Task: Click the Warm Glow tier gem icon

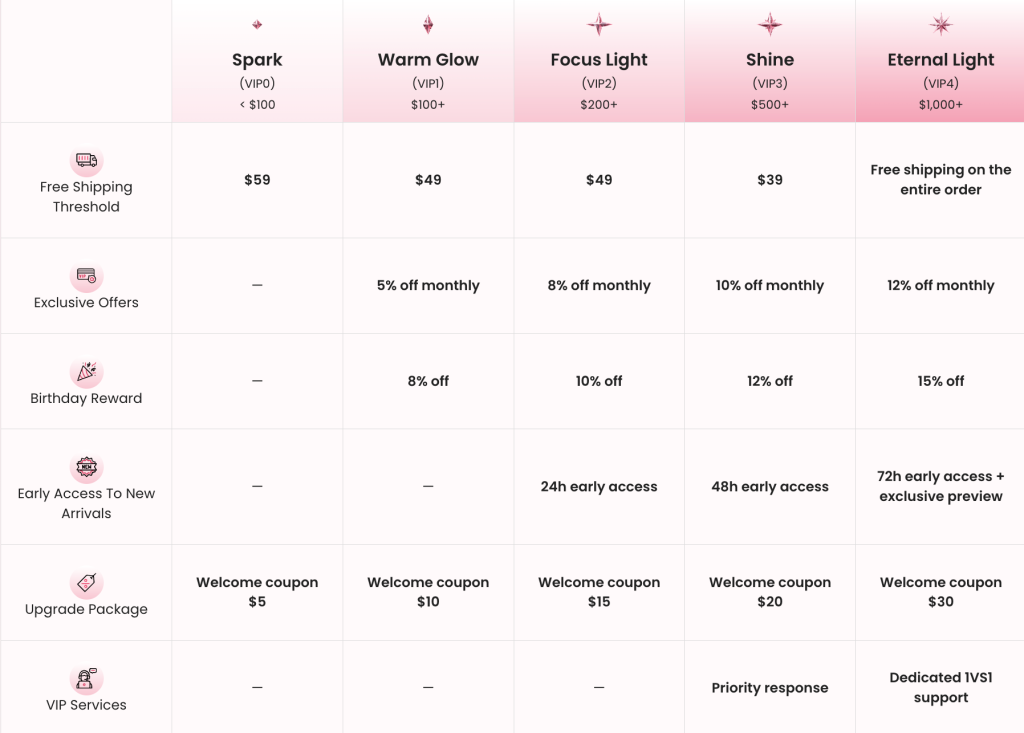Action: coord(428,25)
